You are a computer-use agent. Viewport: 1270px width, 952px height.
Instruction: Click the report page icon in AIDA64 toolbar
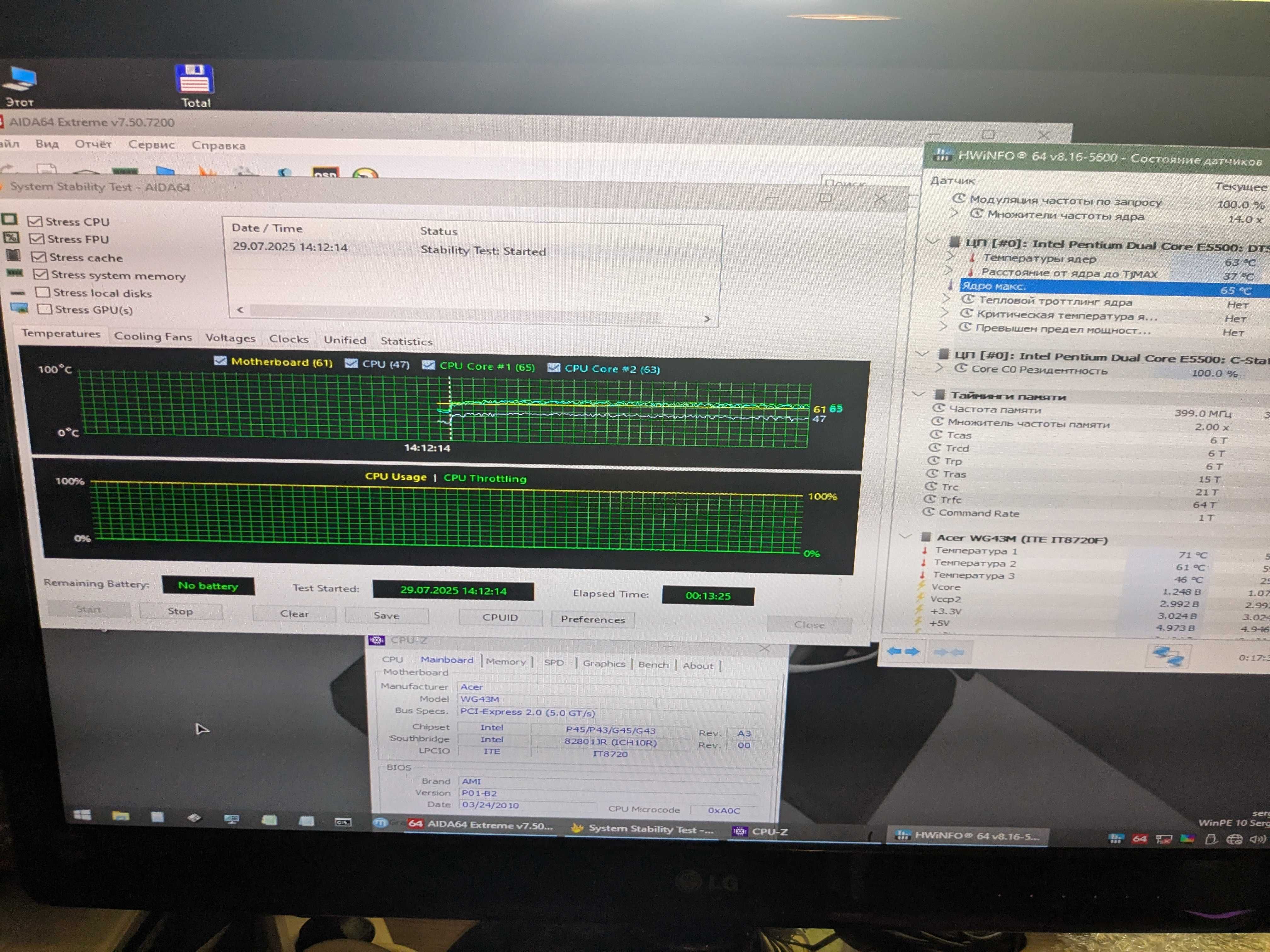pos(47,169)
